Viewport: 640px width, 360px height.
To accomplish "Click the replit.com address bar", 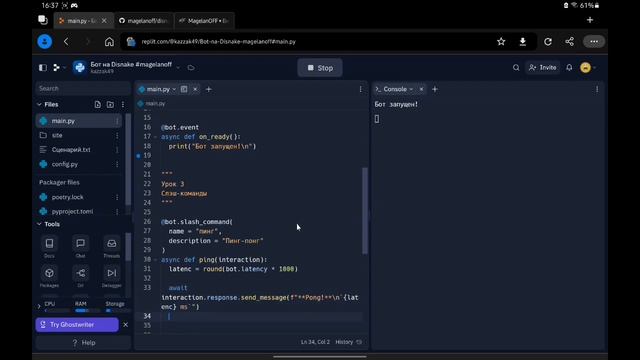I will tap(306, 42).
